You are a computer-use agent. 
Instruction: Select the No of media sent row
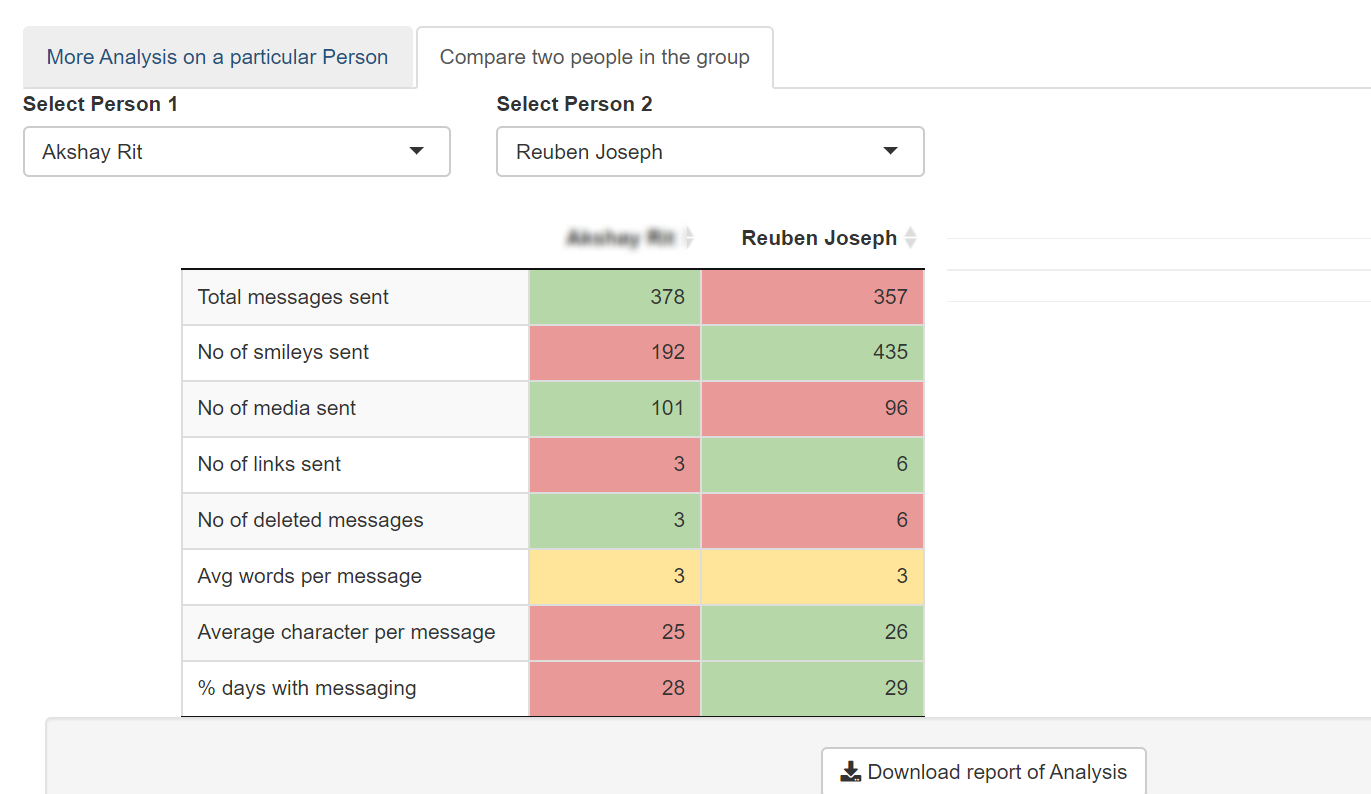(x=277, y=408)
